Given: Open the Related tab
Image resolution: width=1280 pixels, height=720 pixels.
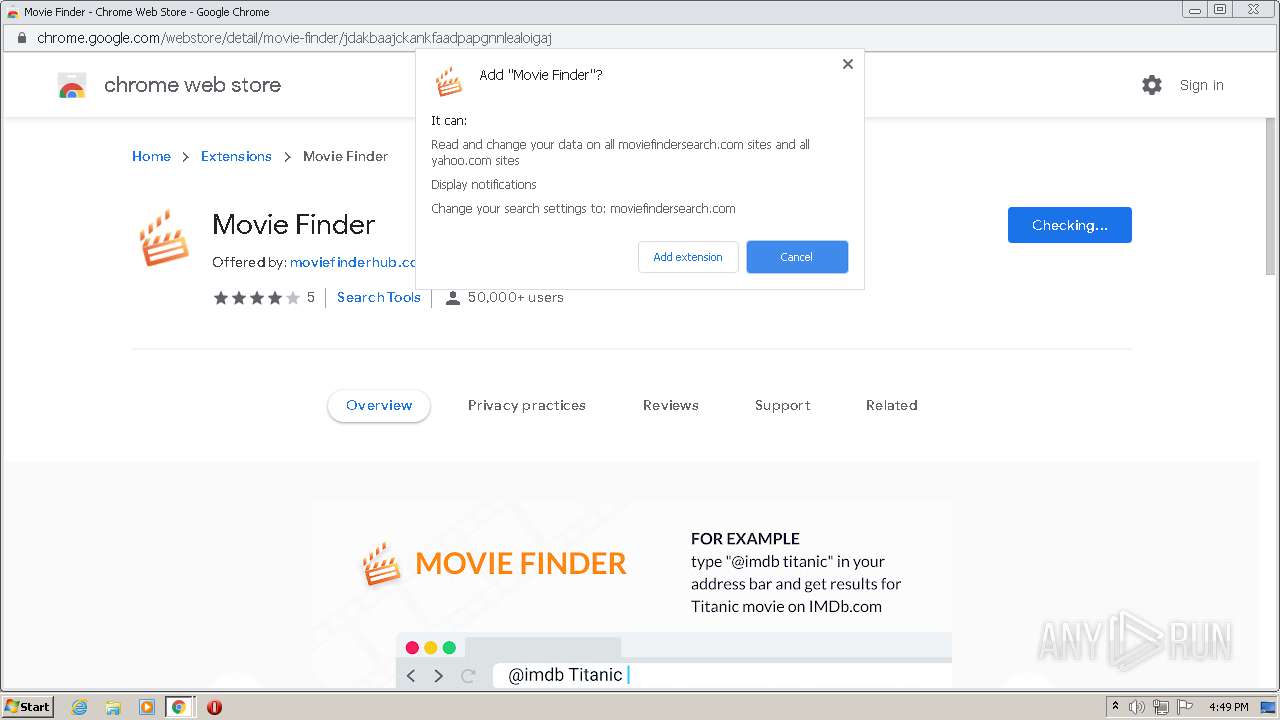Looking at the screenshot, I should 891,405.
